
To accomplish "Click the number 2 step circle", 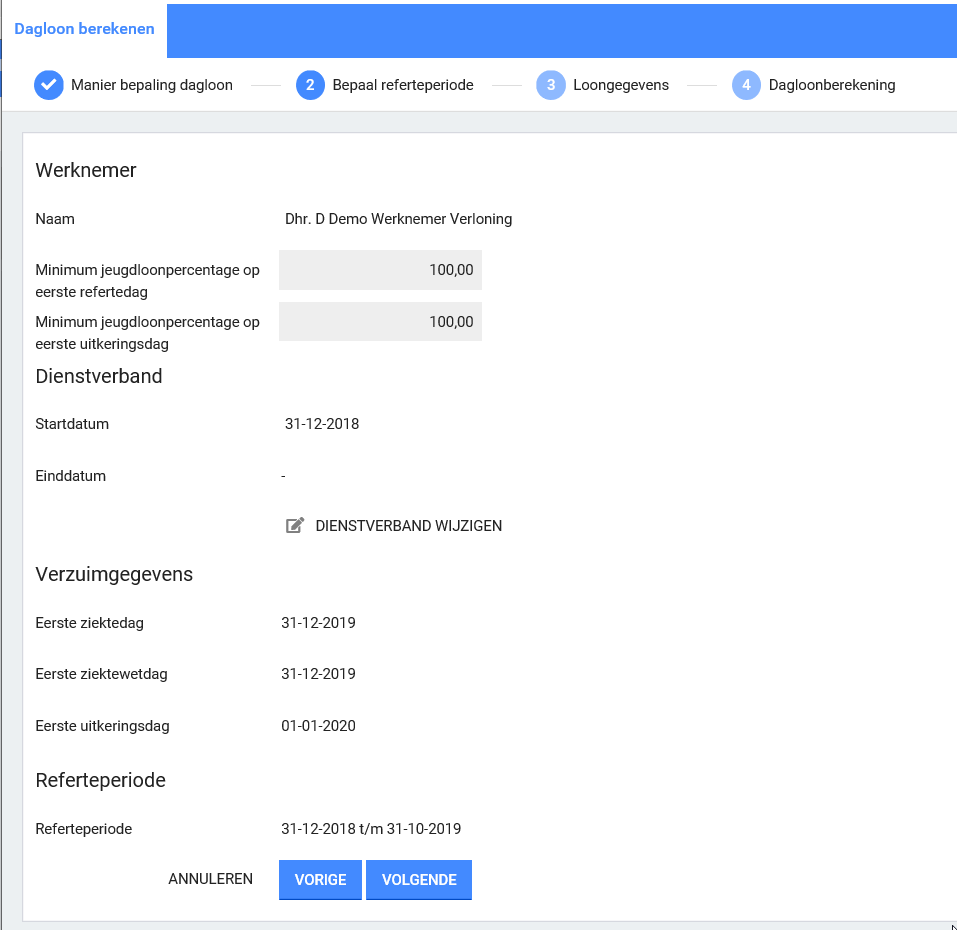I will click(311, 85).
